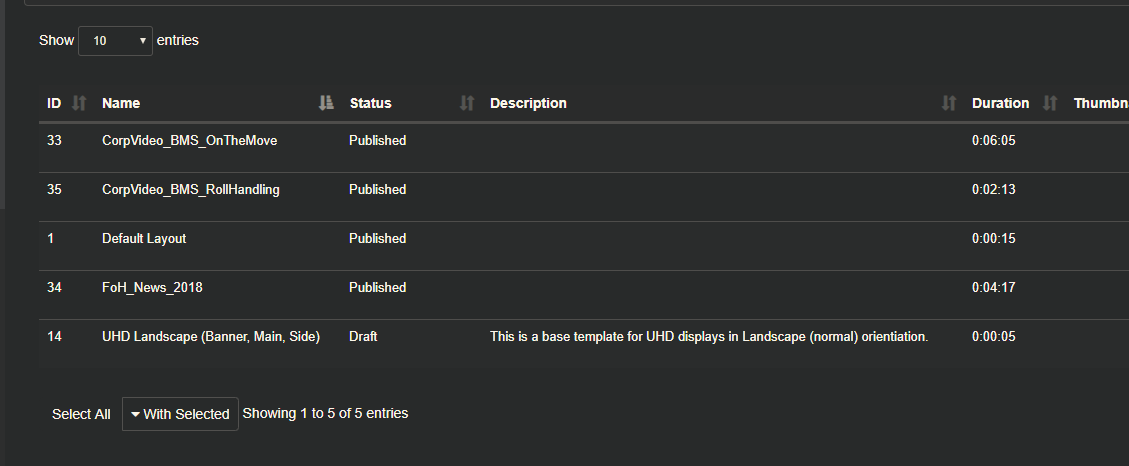The width and height of the screenshot is (1129, 466).
Task: Sort by Duration using arrows icon
Action: (x=1051, y=103)
